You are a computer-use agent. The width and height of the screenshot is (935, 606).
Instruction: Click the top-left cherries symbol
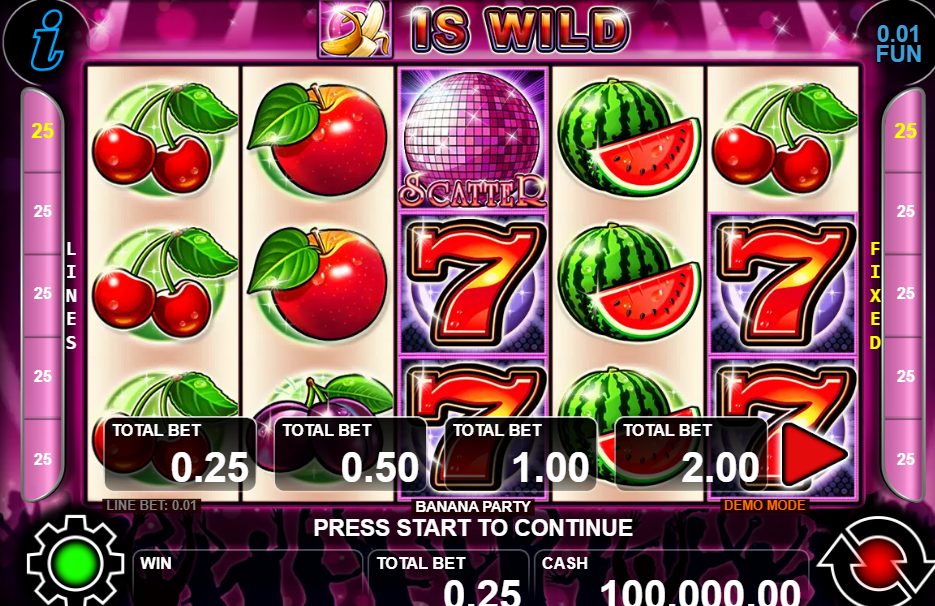coord(163,139)
